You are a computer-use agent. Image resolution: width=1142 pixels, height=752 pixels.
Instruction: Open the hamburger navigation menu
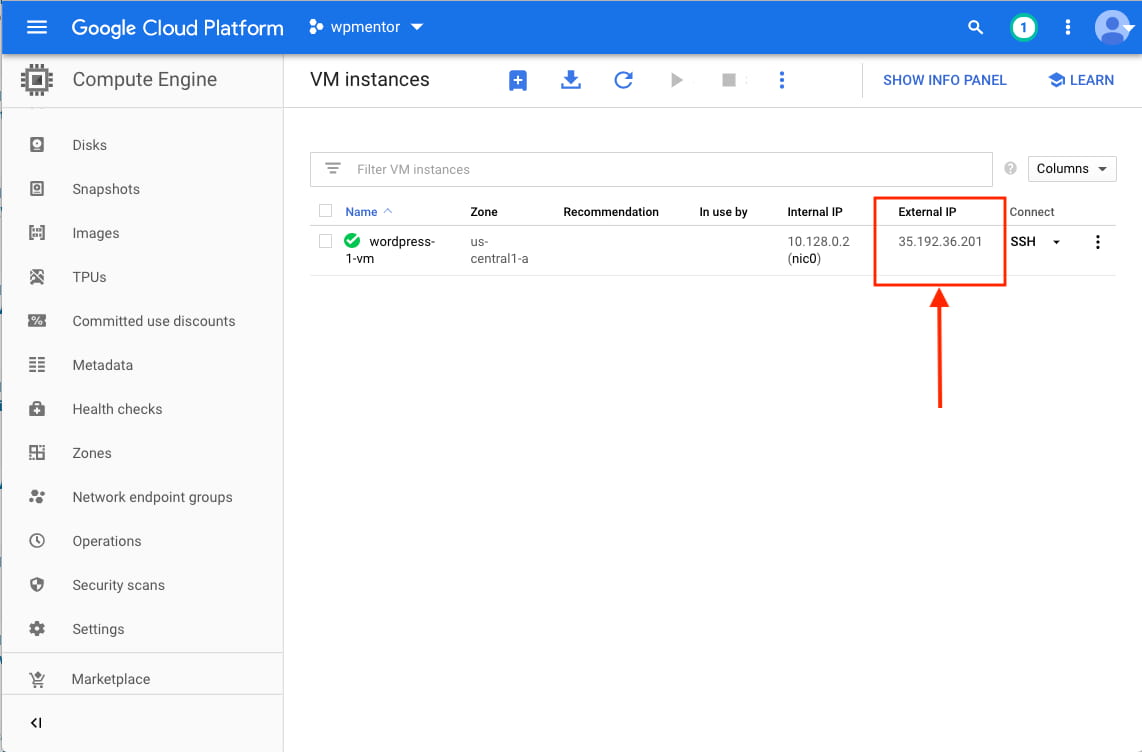pyautogui.click(x=36, y=28)
